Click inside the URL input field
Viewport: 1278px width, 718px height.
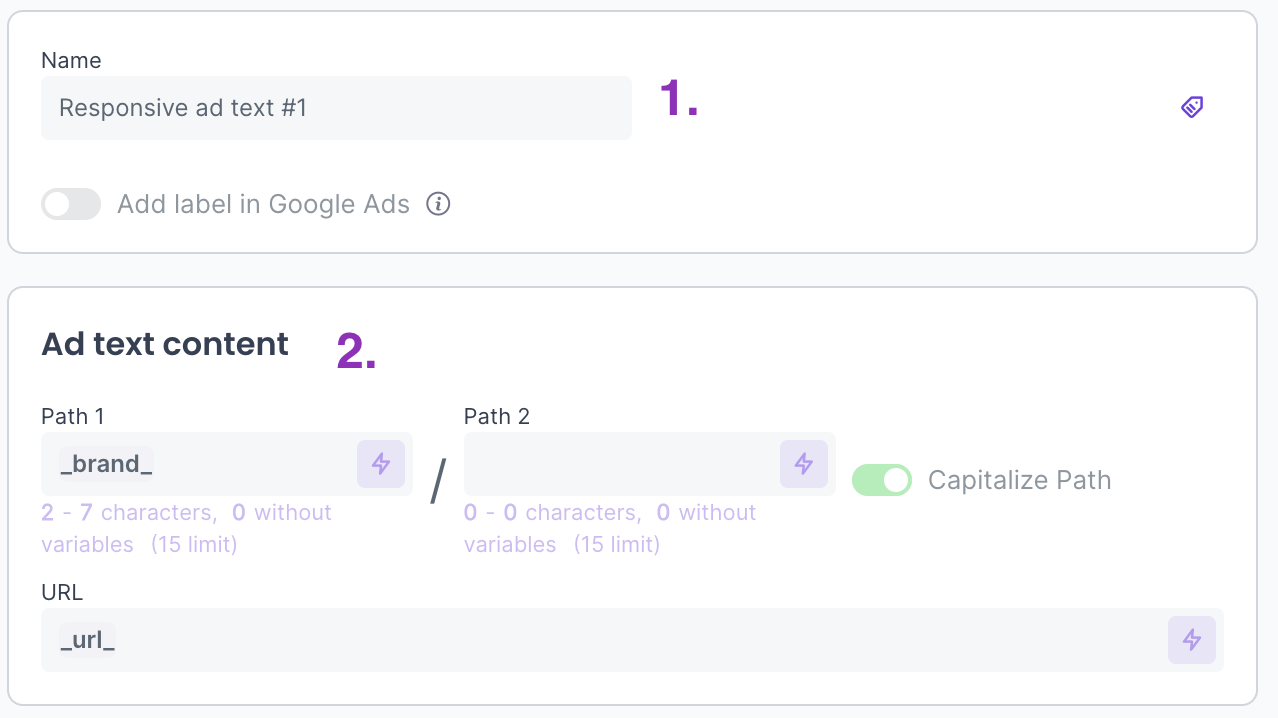coord(600,640)
